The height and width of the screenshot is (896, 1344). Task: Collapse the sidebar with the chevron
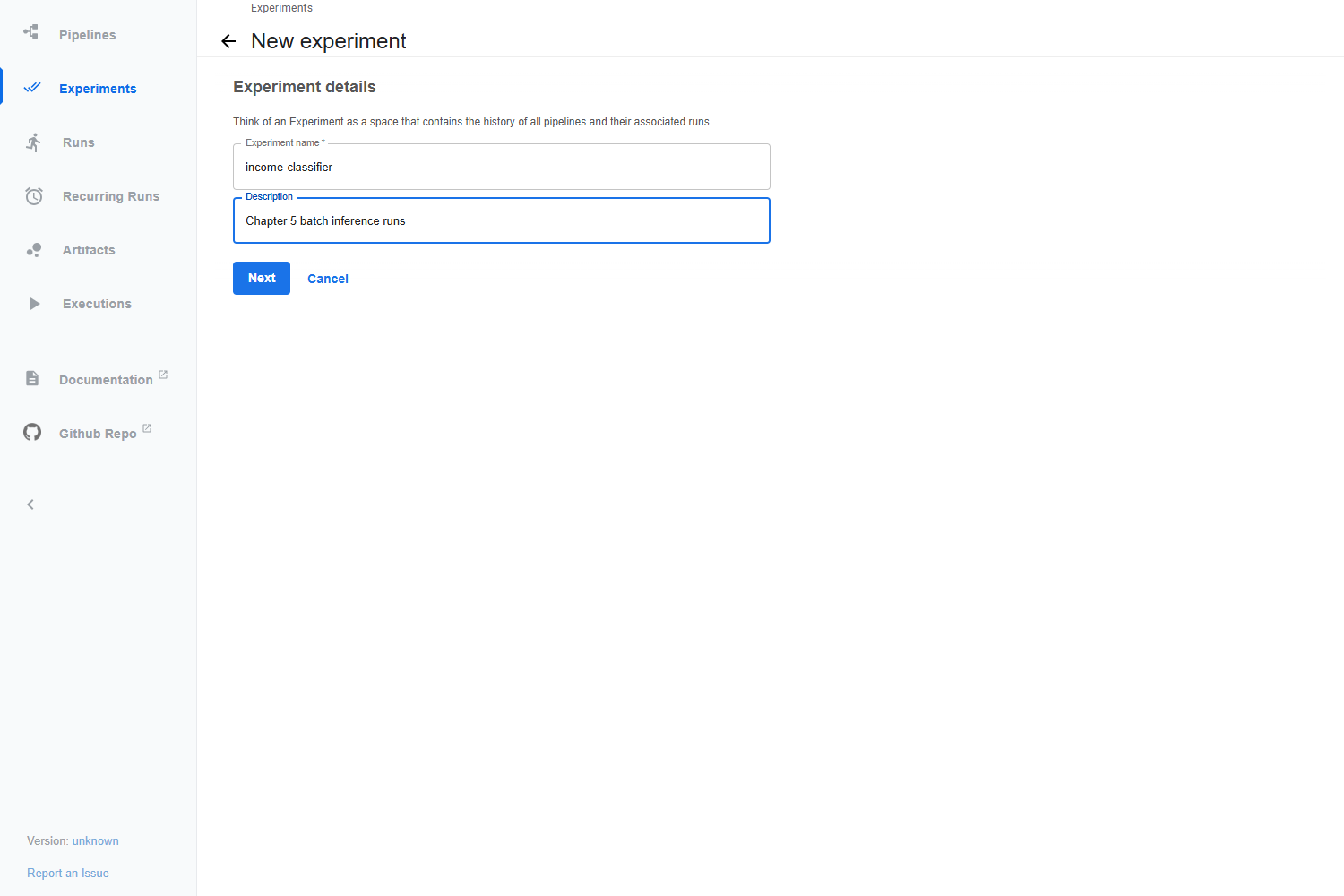pos(30,504)
